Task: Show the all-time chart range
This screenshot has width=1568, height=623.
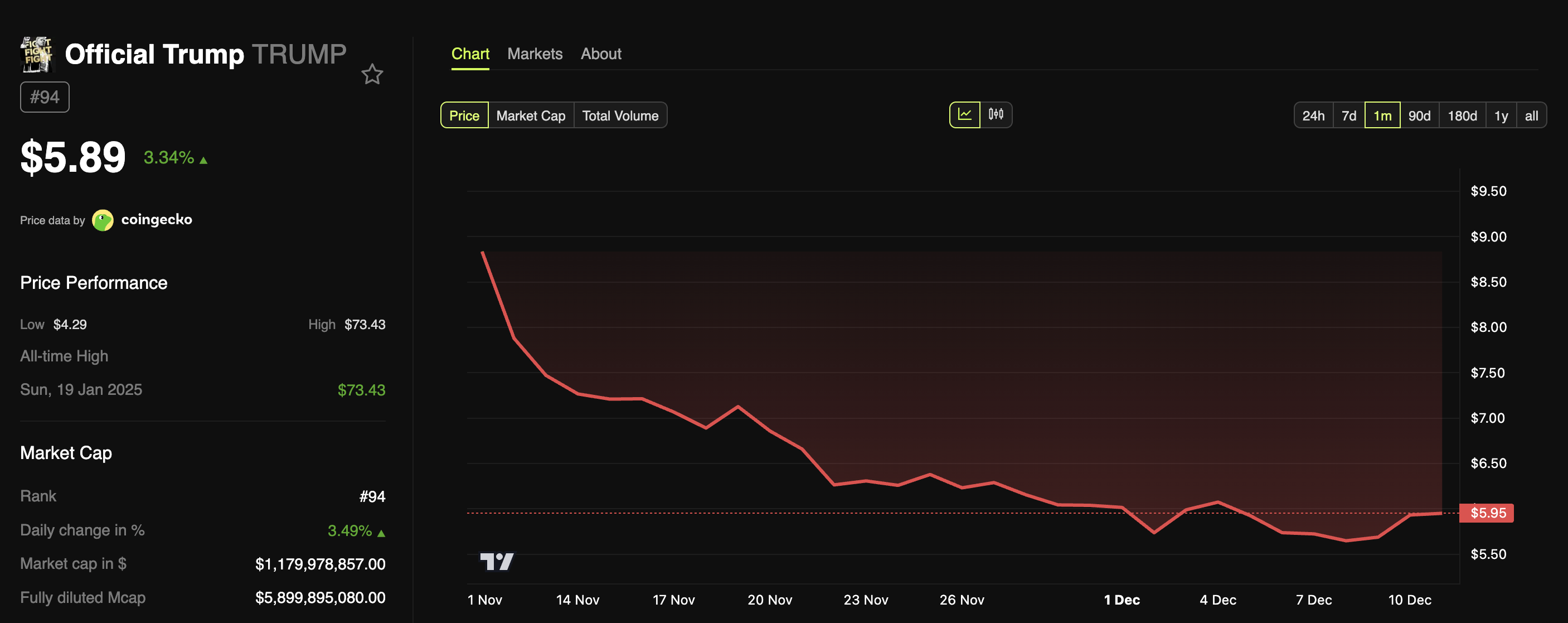Action: [1531, 115]
